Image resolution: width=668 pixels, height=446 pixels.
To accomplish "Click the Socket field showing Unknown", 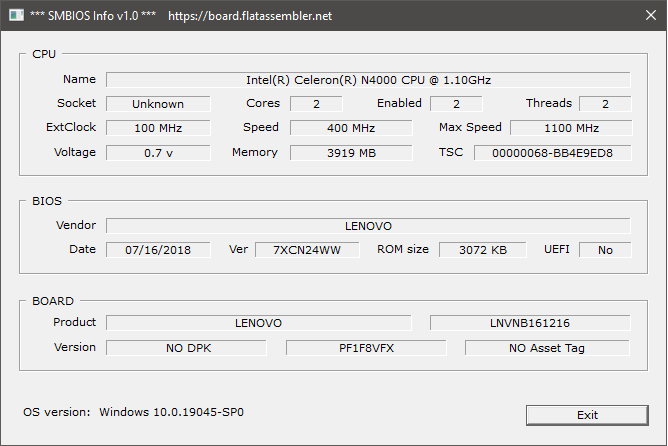I will [x=158, y=104].
